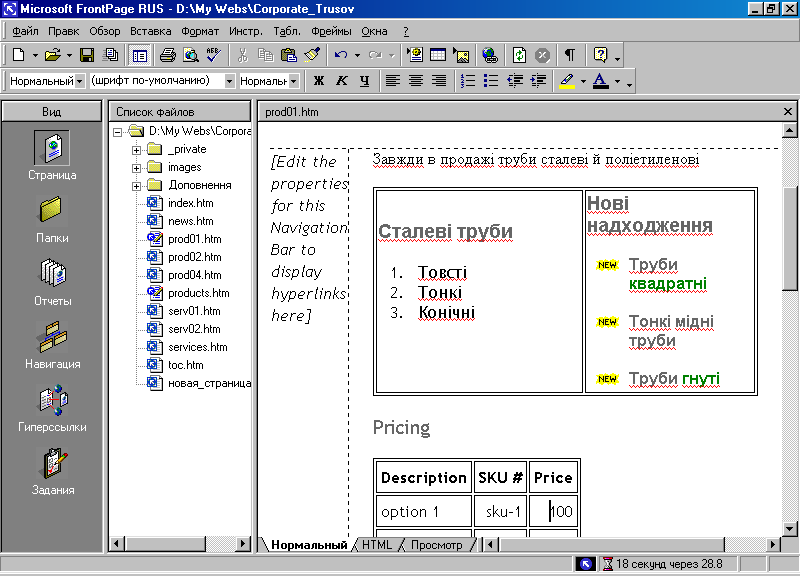Toggle right text alignment
This screenshot has width=800, height=576.
coord(439,81)
